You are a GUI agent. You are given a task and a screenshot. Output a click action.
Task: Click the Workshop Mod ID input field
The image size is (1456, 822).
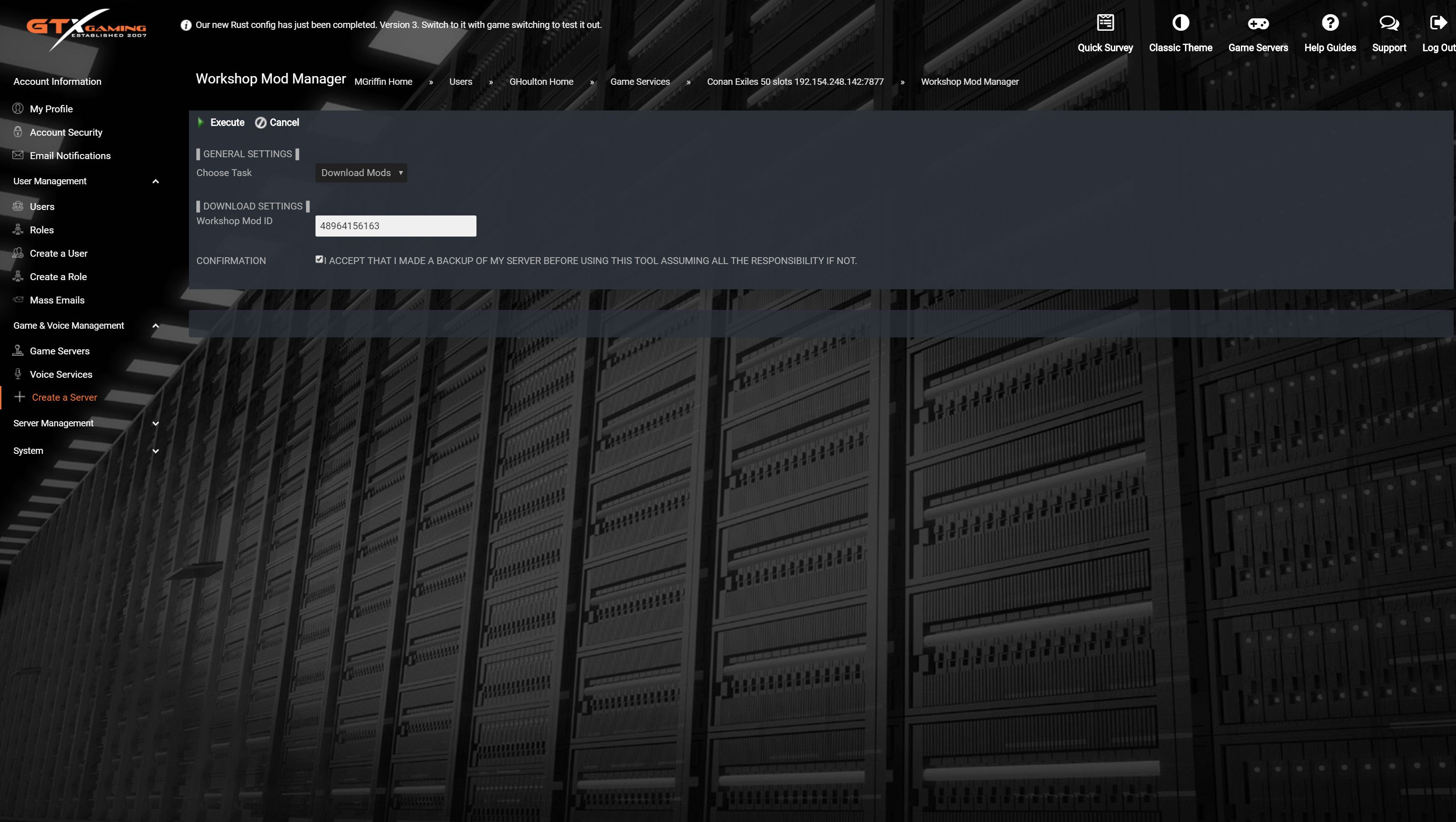coord(396,226)
